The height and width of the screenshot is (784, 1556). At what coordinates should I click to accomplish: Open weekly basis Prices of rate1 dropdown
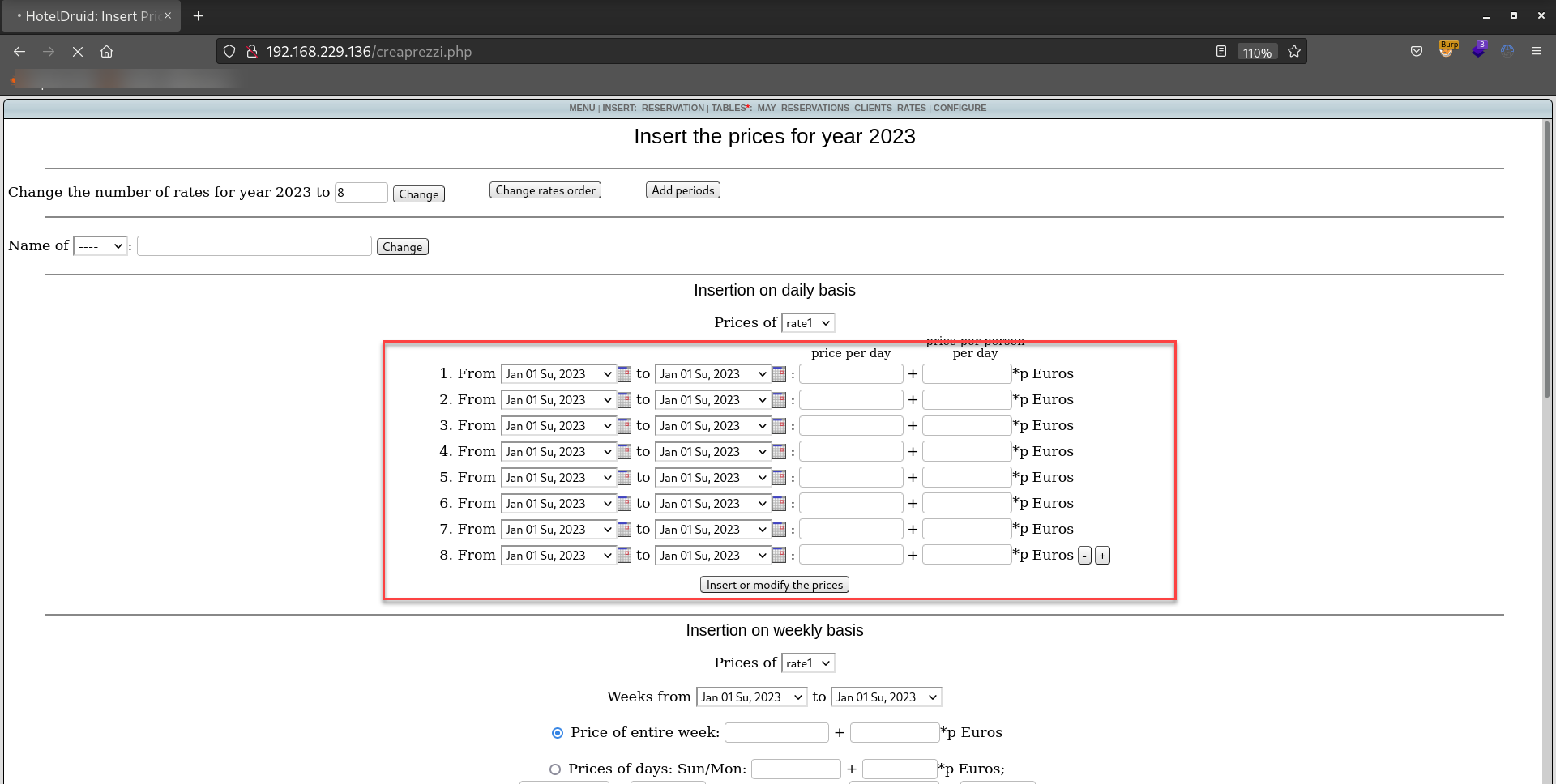pyautogui.click(x=808, y=663)
